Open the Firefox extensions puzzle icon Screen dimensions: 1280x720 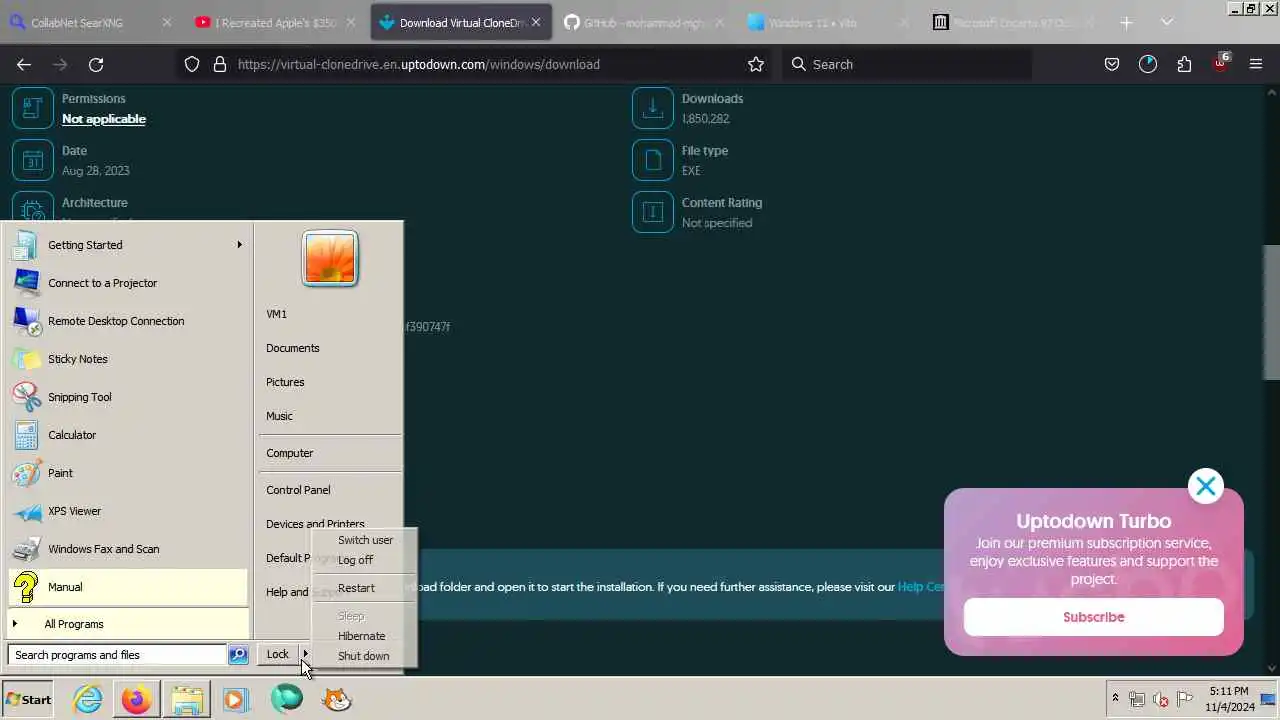coord(1184,64)
